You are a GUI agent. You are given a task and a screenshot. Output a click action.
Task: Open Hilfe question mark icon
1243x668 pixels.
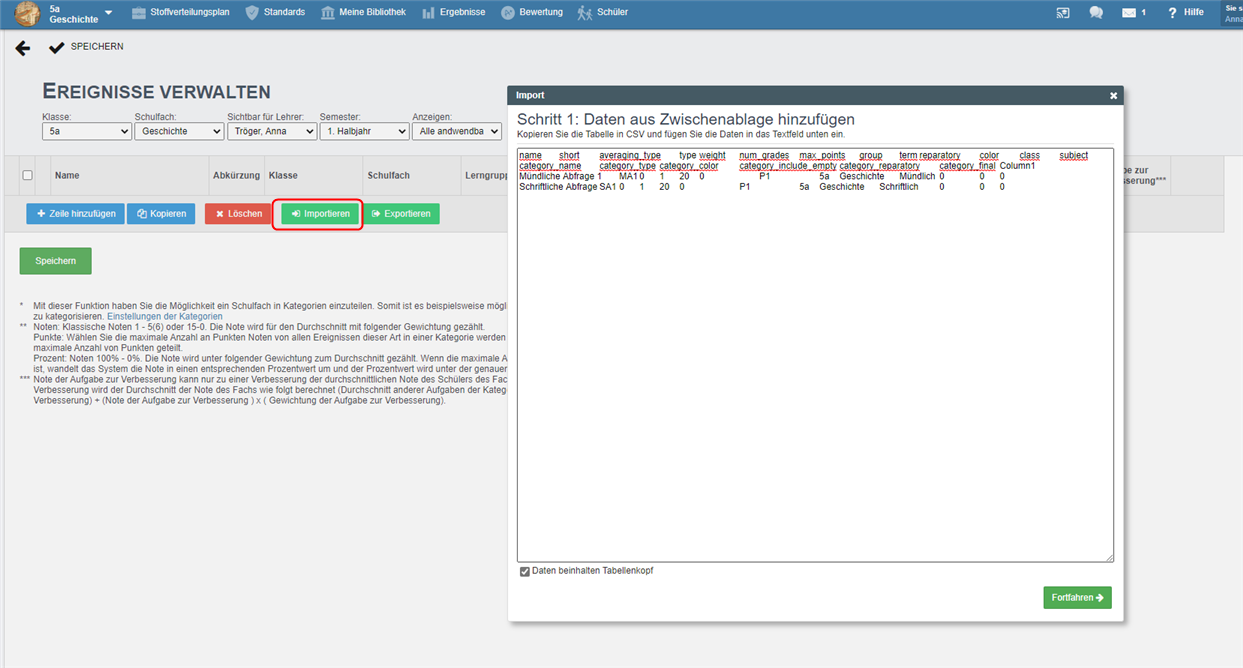click(x=1172, y=13)
